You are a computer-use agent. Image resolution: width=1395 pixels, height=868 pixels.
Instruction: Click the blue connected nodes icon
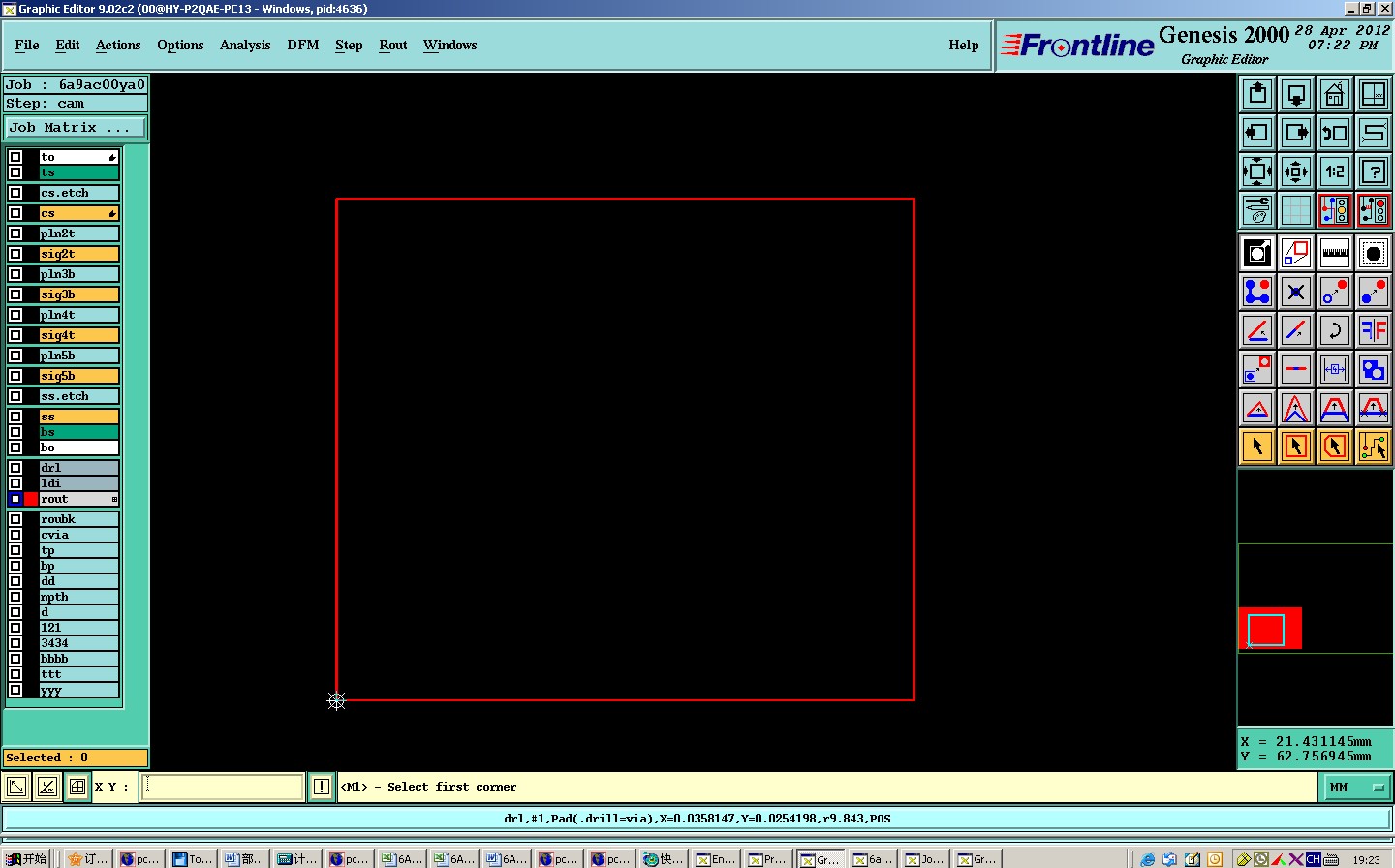[x=1257, y=292]
